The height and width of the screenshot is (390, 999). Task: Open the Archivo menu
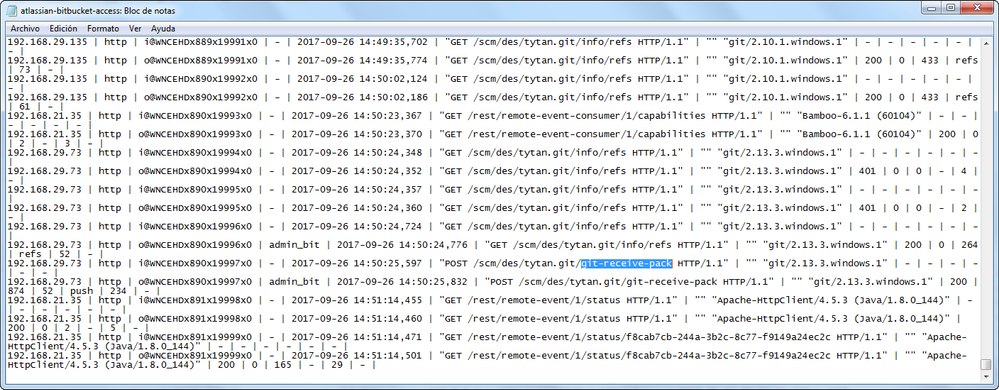click(25, 29)
